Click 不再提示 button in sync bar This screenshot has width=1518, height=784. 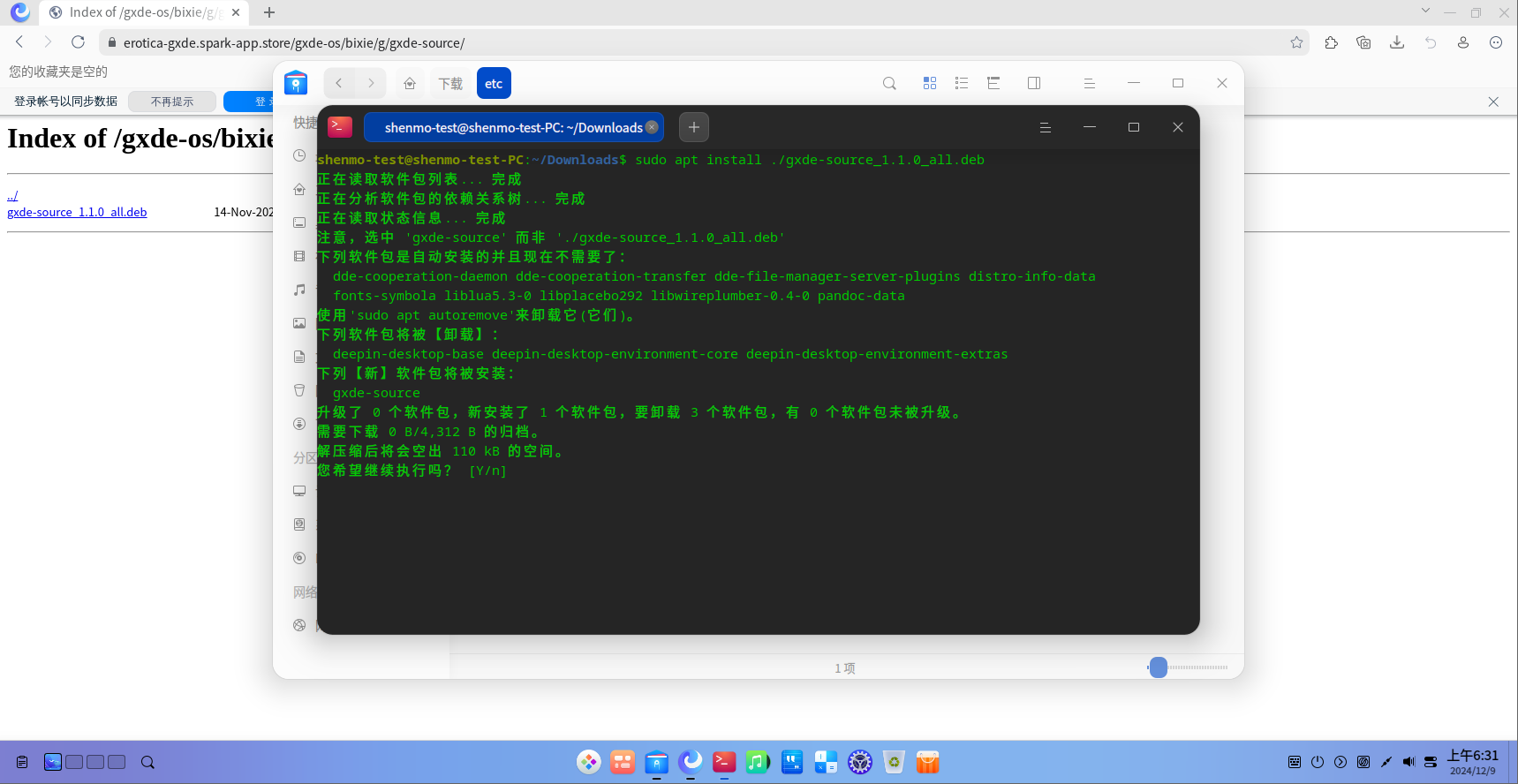(172, 102)
